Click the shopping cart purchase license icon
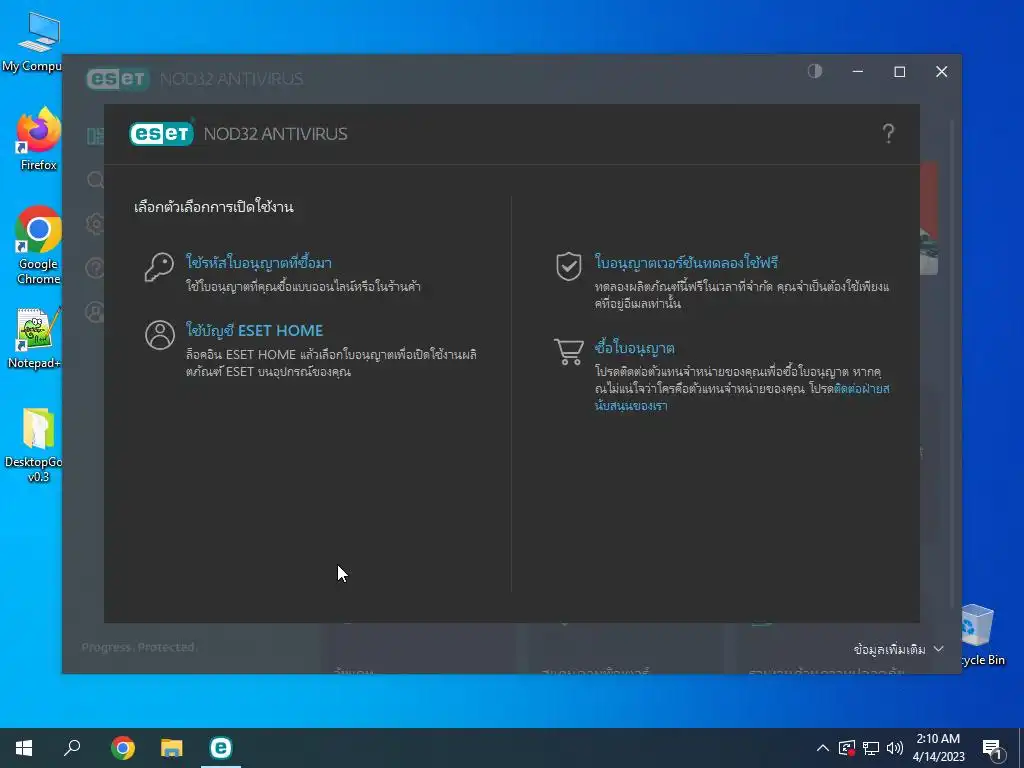 (x=569, y=351)
